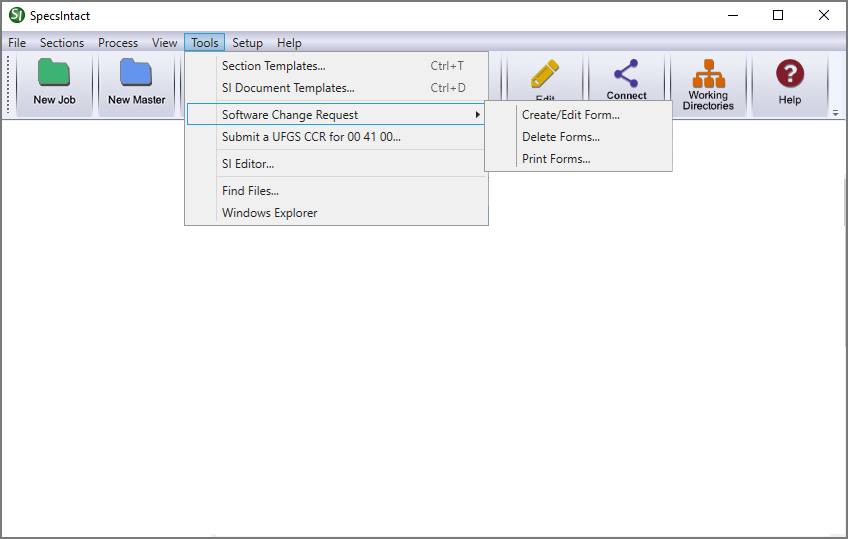The height and width of the screenshot is (539, 848).
Task: Launch SI Editor... from Tools menu
Action: (x=336, y=164)
